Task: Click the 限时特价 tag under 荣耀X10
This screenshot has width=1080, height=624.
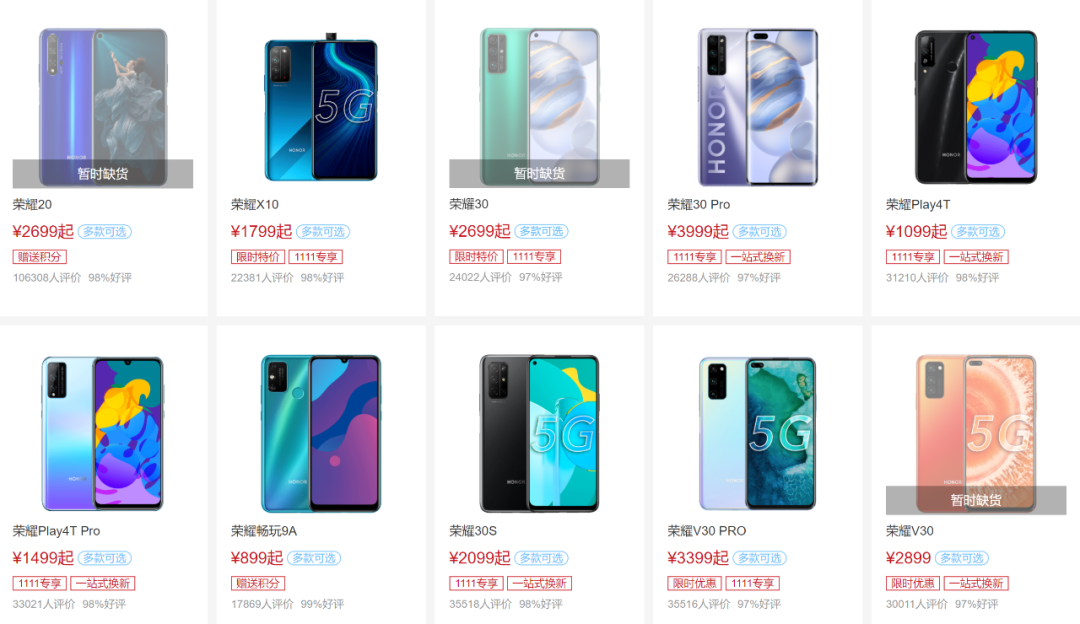Action: click(x=258, y=257)
